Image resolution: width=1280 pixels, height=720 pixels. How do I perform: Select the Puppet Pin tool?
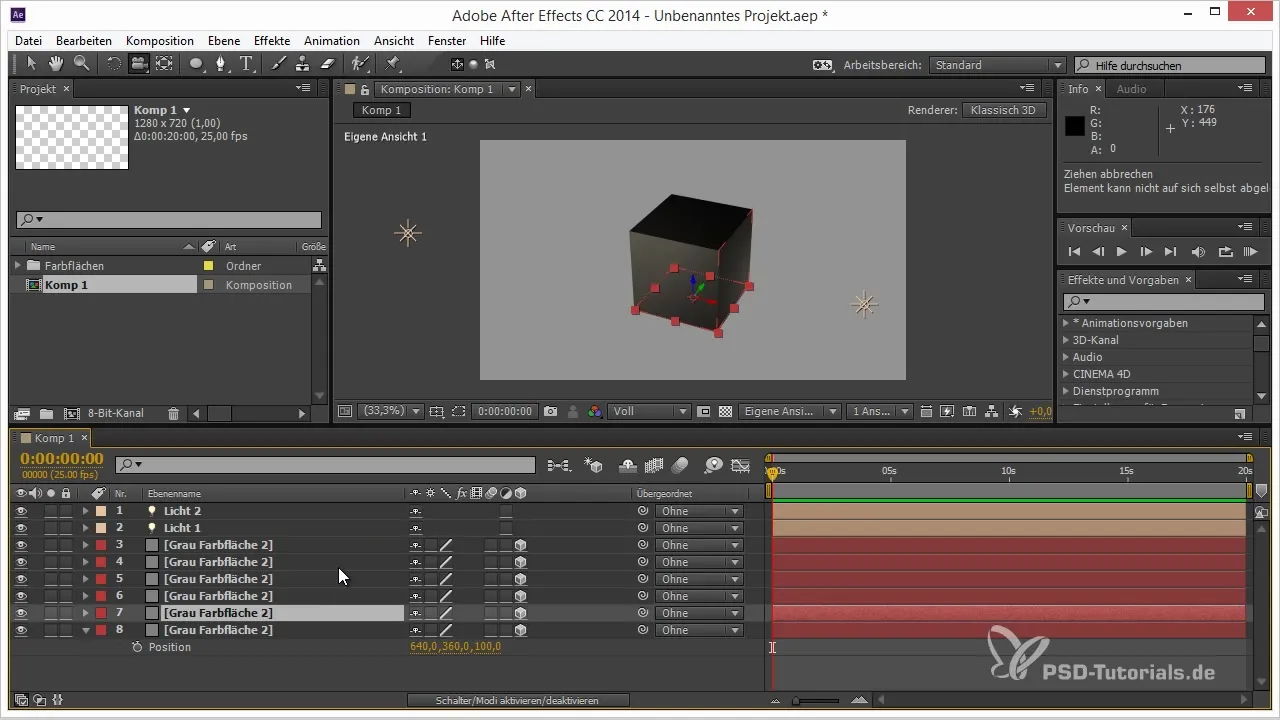tap(392, 64)
